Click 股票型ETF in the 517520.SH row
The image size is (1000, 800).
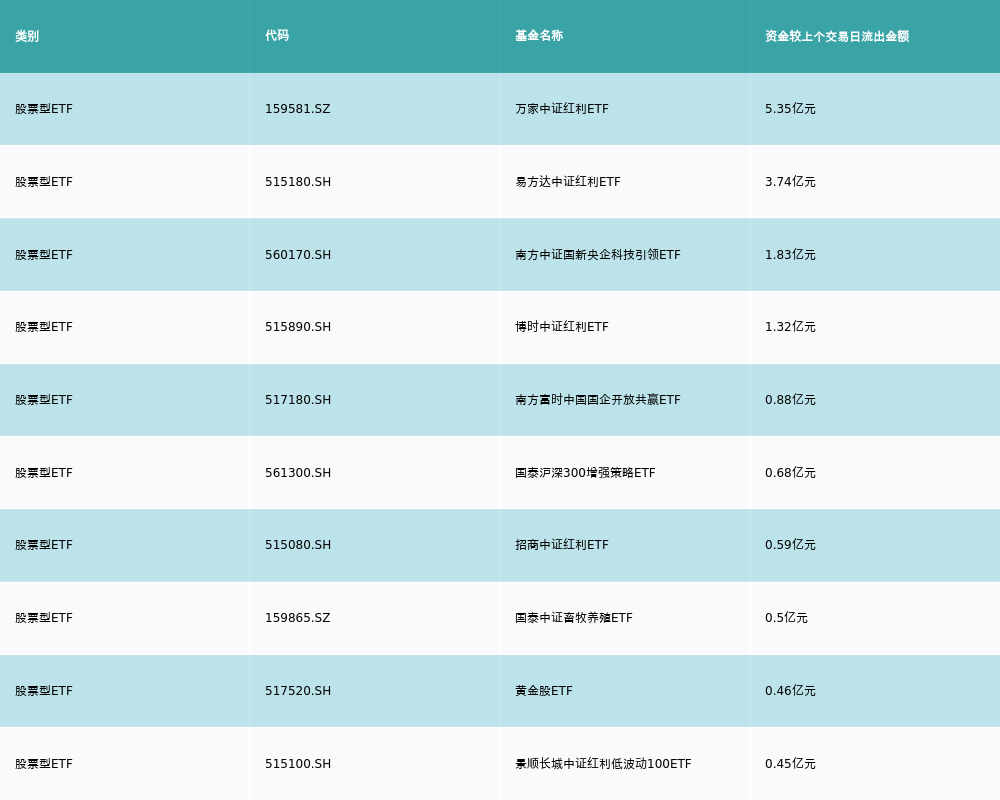(44, 691)
